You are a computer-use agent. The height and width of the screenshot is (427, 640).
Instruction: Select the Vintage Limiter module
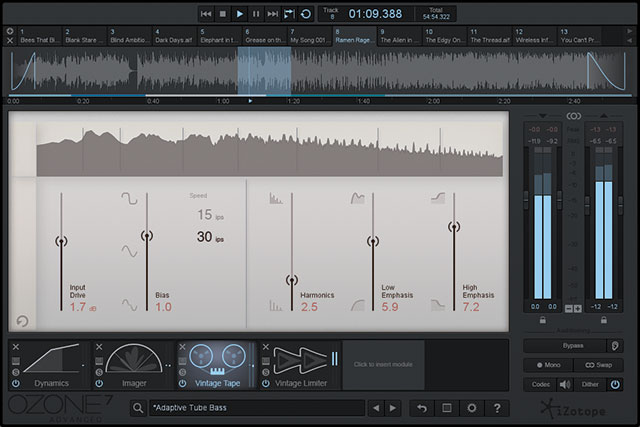point(298,361)
